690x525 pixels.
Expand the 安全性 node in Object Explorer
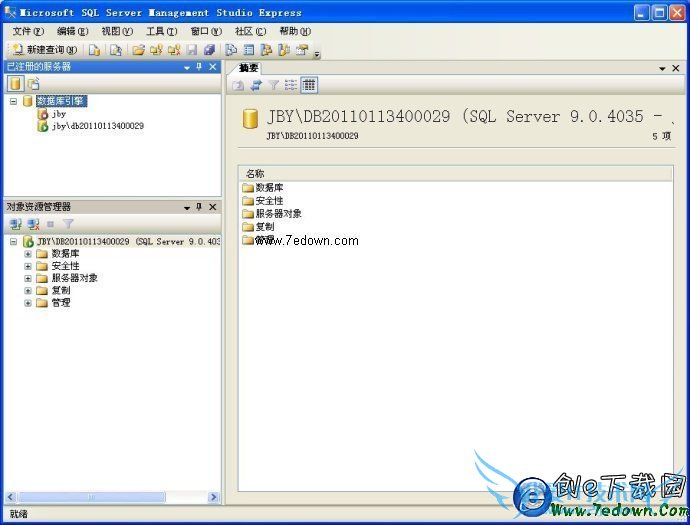[x=28, y=266]
